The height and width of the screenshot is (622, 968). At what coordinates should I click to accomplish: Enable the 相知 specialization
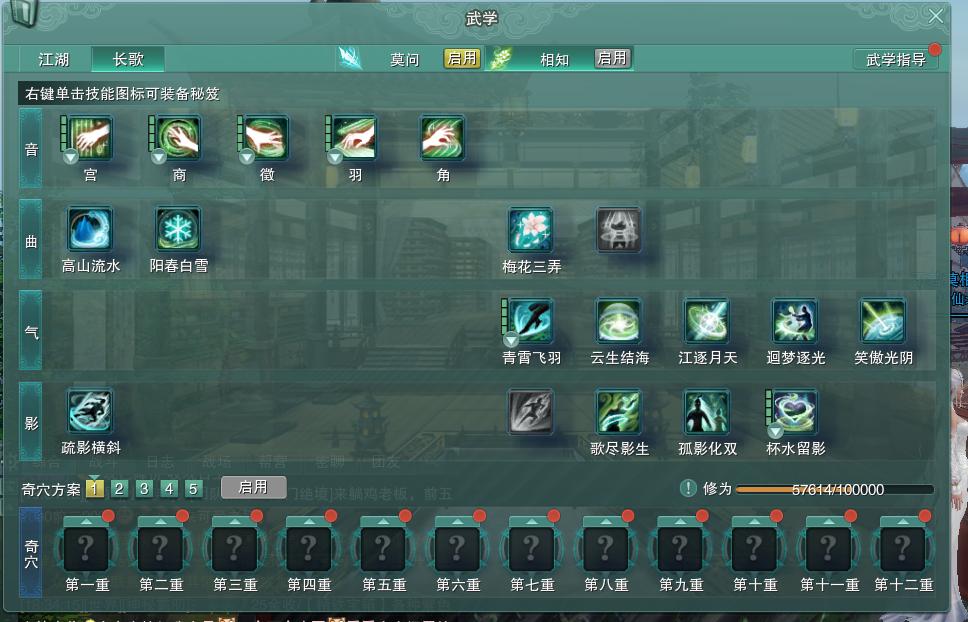(612, 59)
